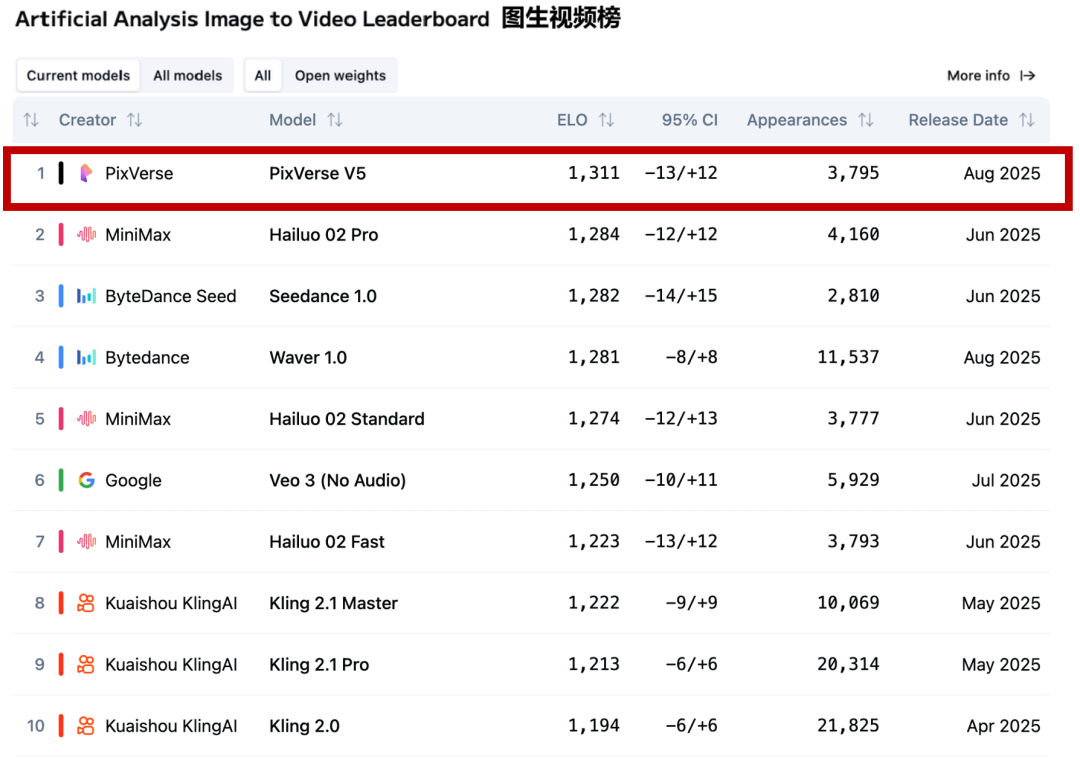Click the ELO column header label
The image size is (1080, 759).
pos(572,121)
